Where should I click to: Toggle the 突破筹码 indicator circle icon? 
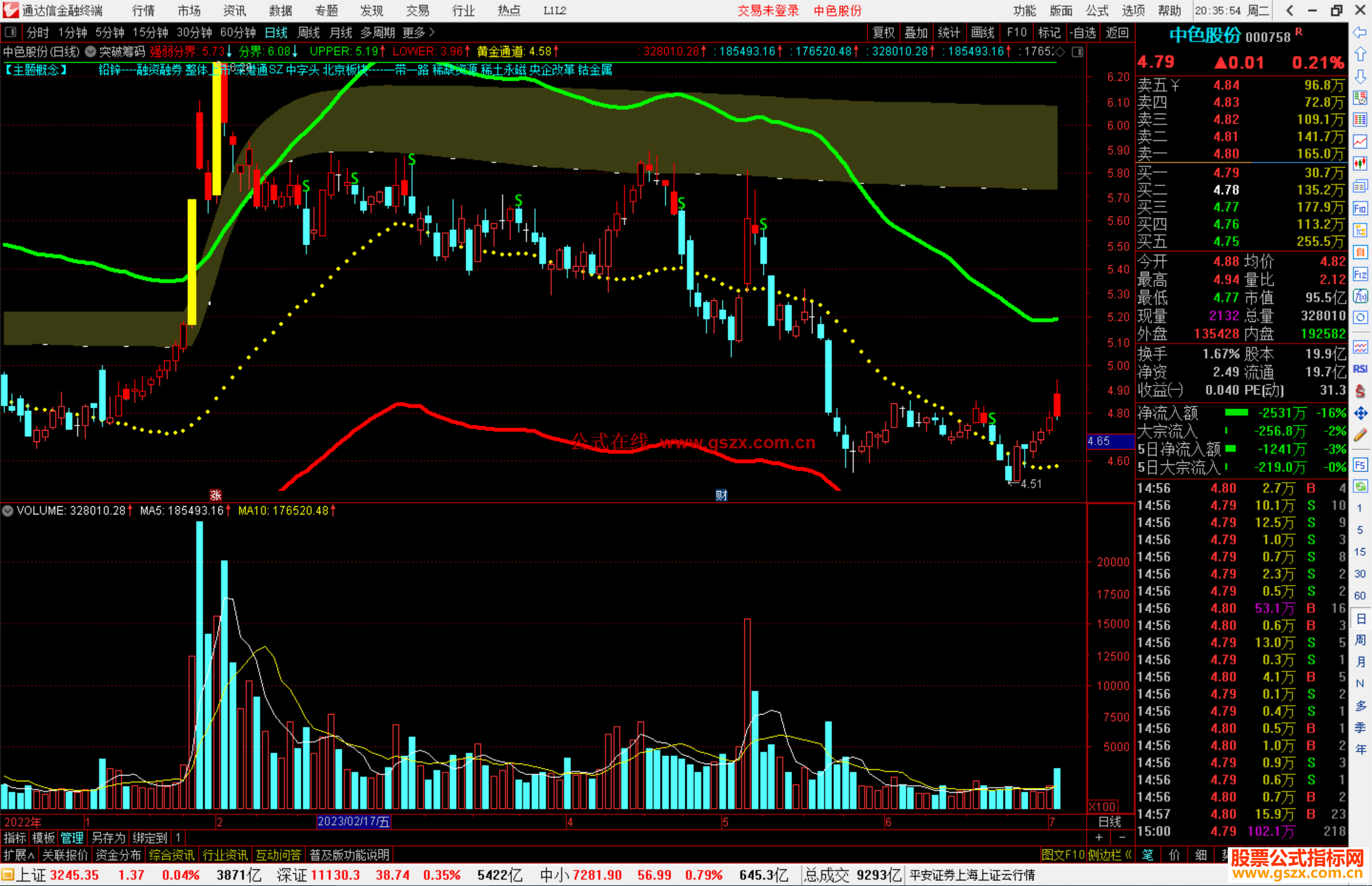90,51
